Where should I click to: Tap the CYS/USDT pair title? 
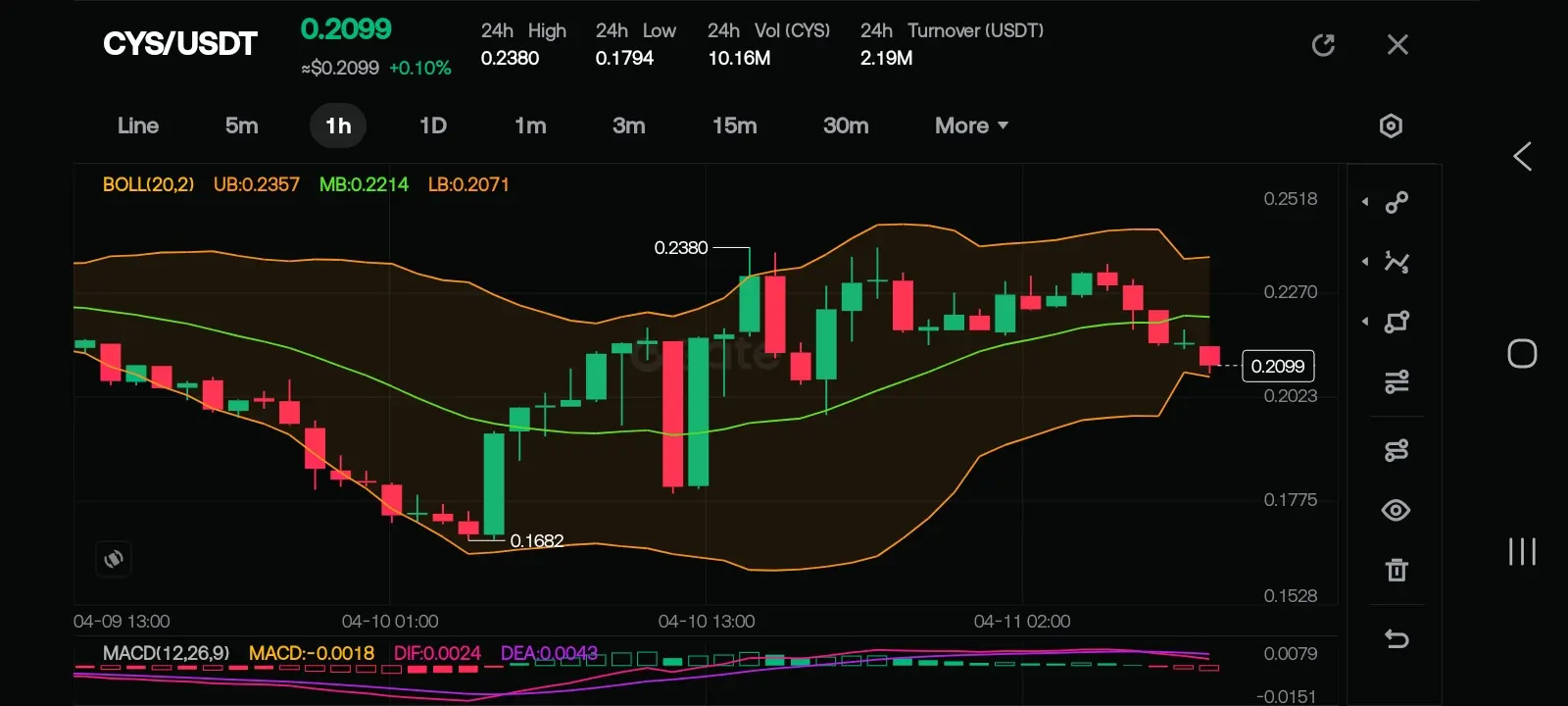coord(180,44)
